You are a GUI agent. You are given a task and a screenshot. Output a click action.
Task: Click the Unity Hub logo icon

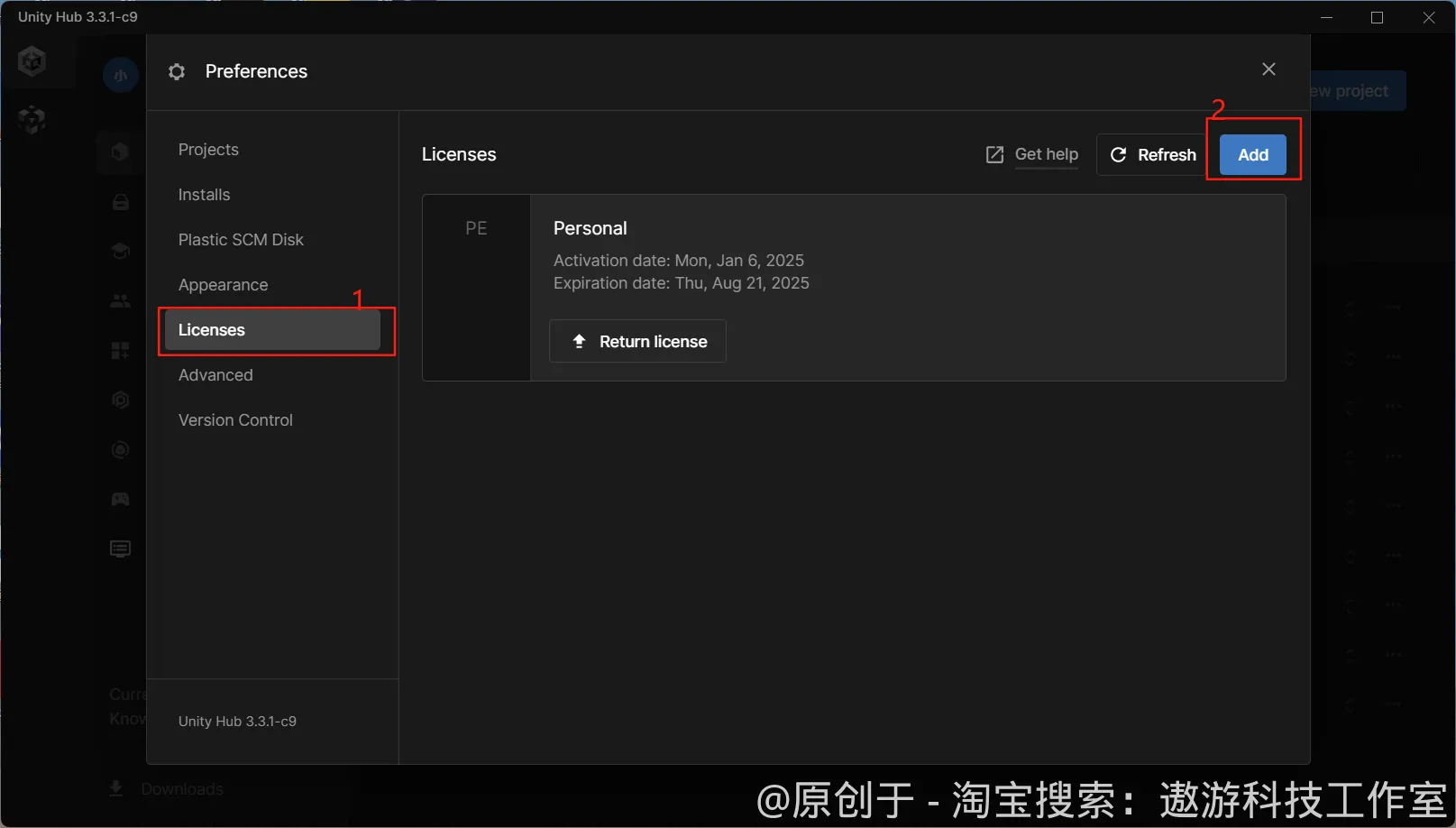pos(32,61)
